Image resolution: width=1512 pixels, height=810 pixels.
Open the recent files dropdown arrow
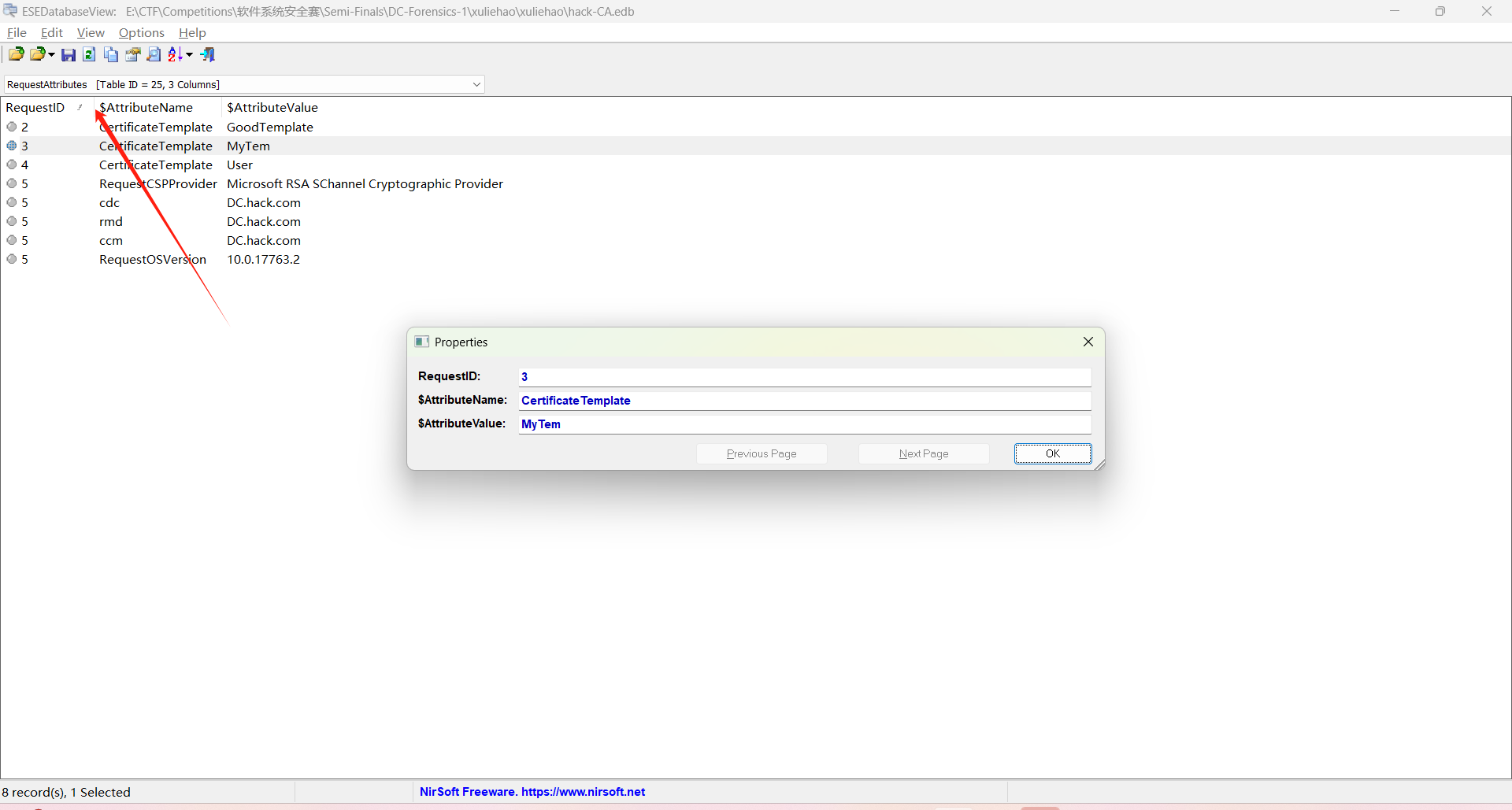tap(52, 54)
